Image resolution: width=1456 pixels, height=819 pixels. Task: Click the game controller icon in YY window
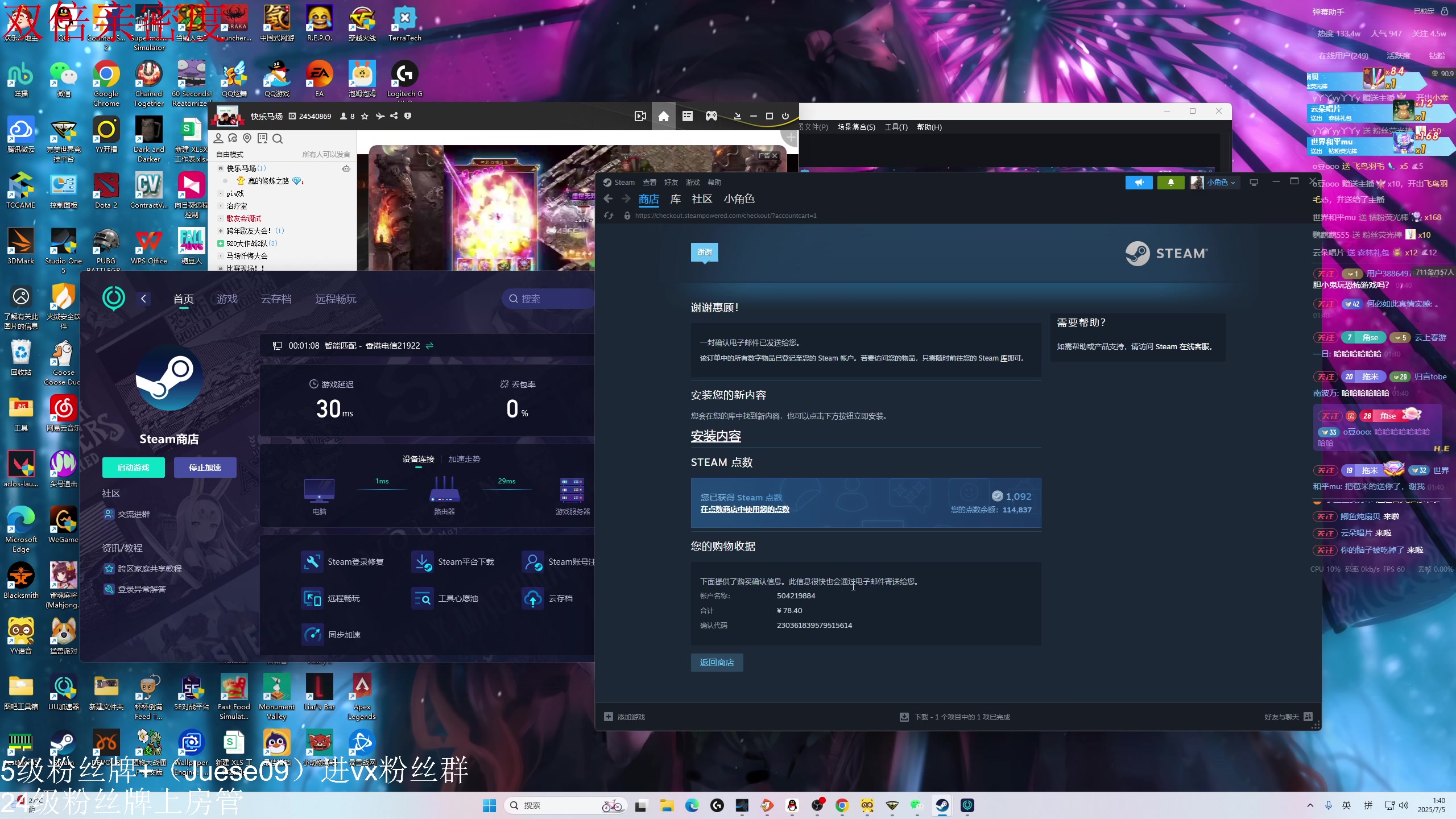point(711,116)
